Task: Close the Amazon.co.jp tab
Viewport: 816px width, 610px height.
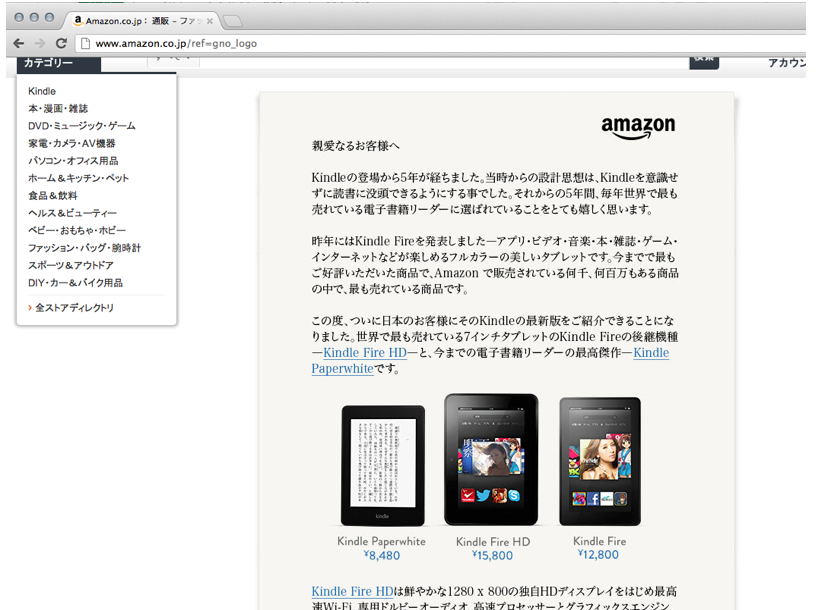Action: tap(210, 21)
